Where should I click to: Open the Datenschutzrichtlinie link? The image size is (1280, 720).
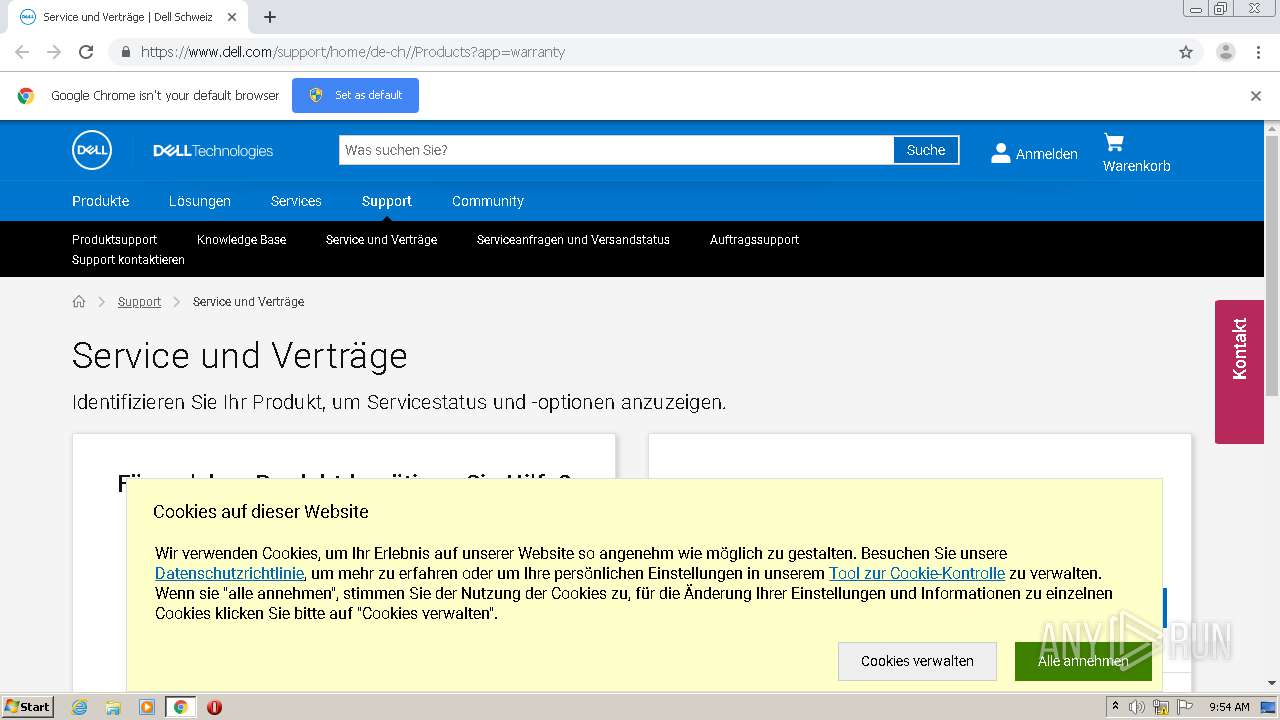229,574
